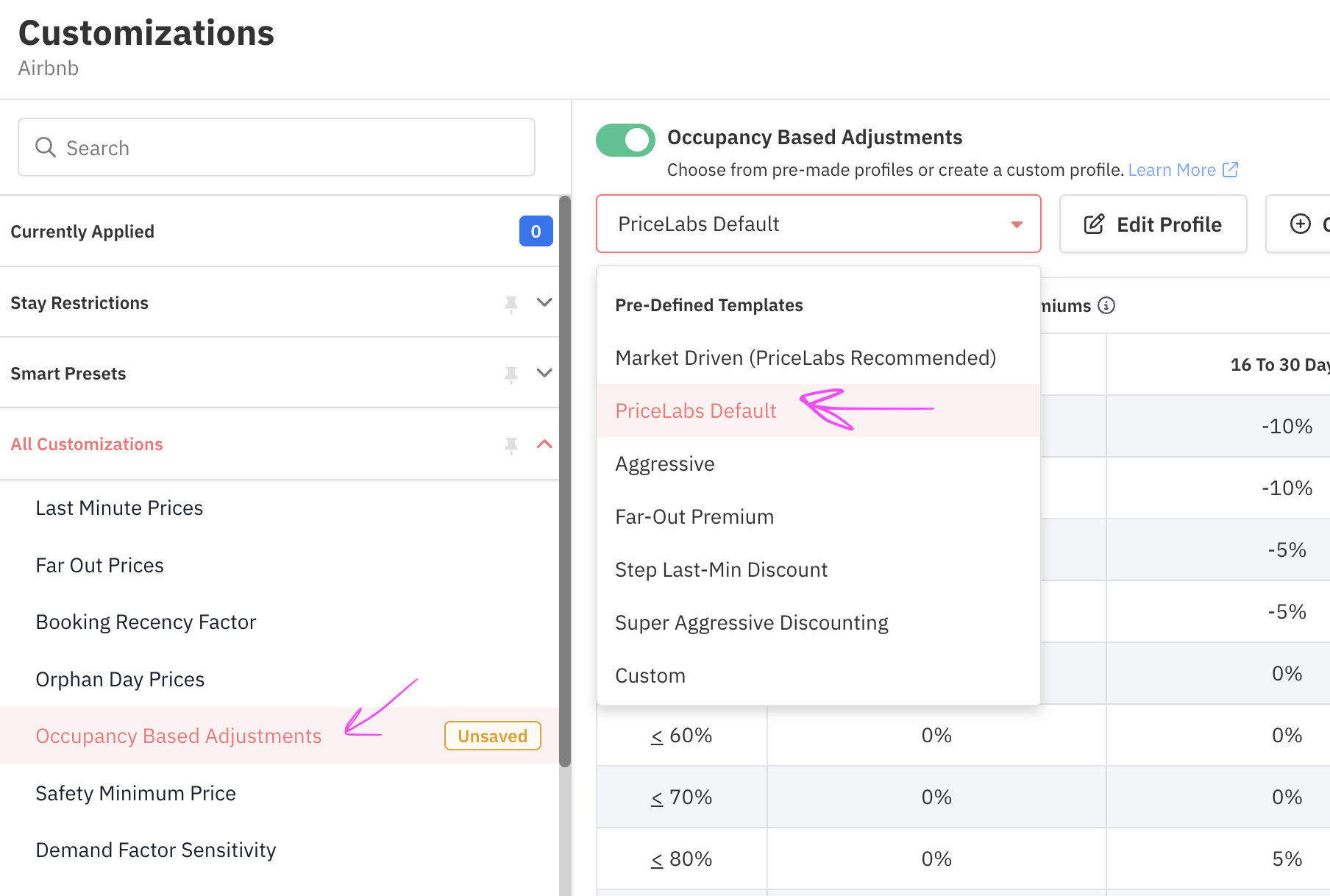
Task: Click the Edit Profile button
Action: (x=1153, y=224)
